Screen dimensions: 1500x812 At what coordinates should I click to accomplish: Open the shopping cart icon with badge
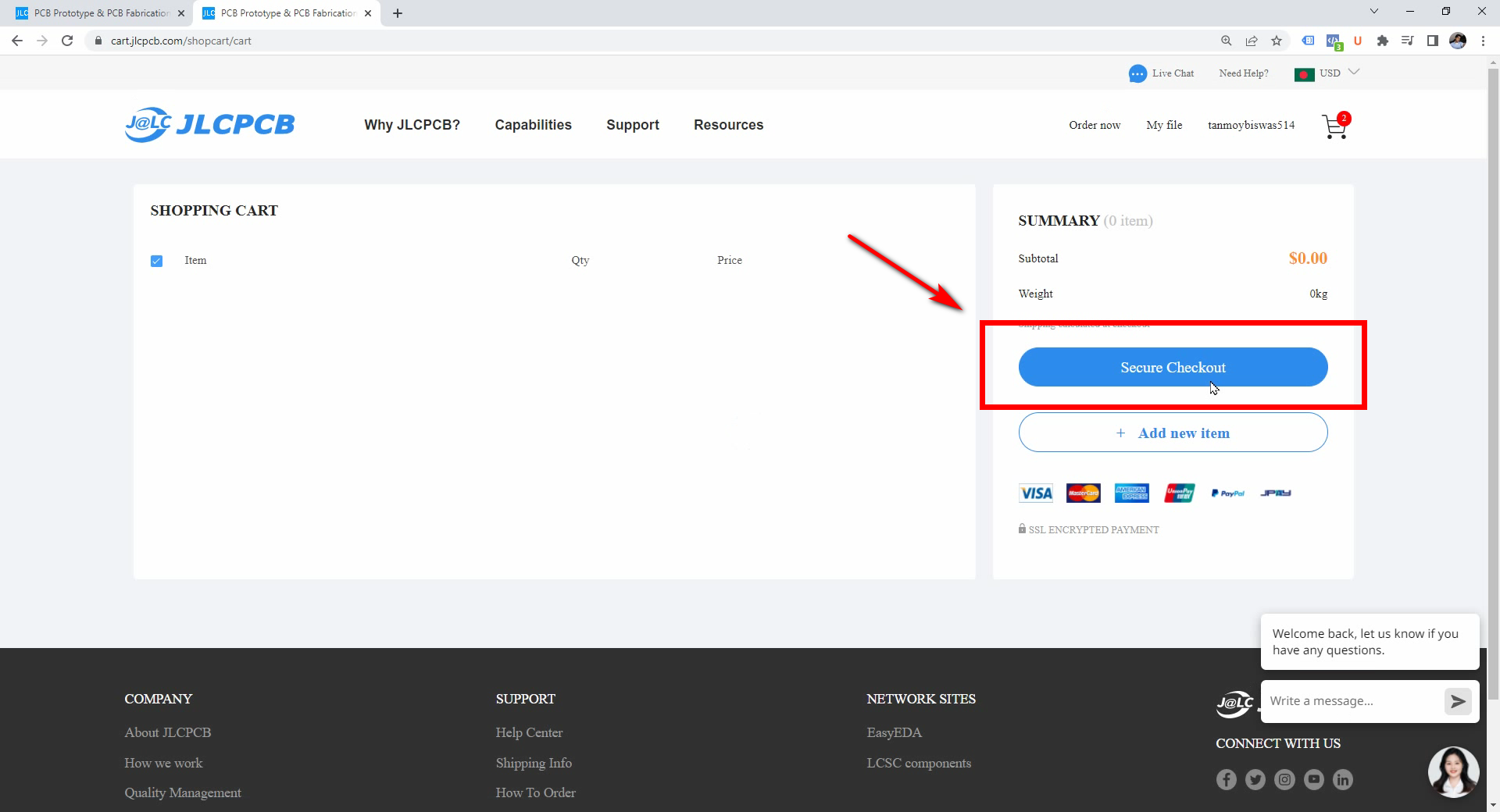click(1335, 126)
